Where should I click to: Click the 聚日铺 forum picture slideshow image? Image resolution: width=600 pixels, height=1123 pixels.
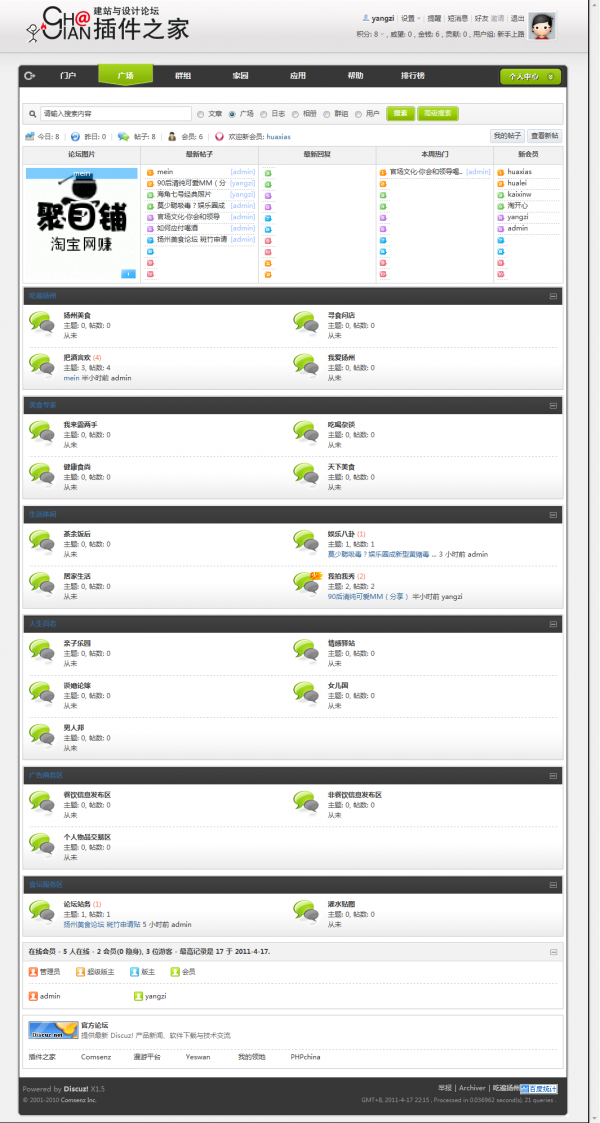[x=82, y=223]
